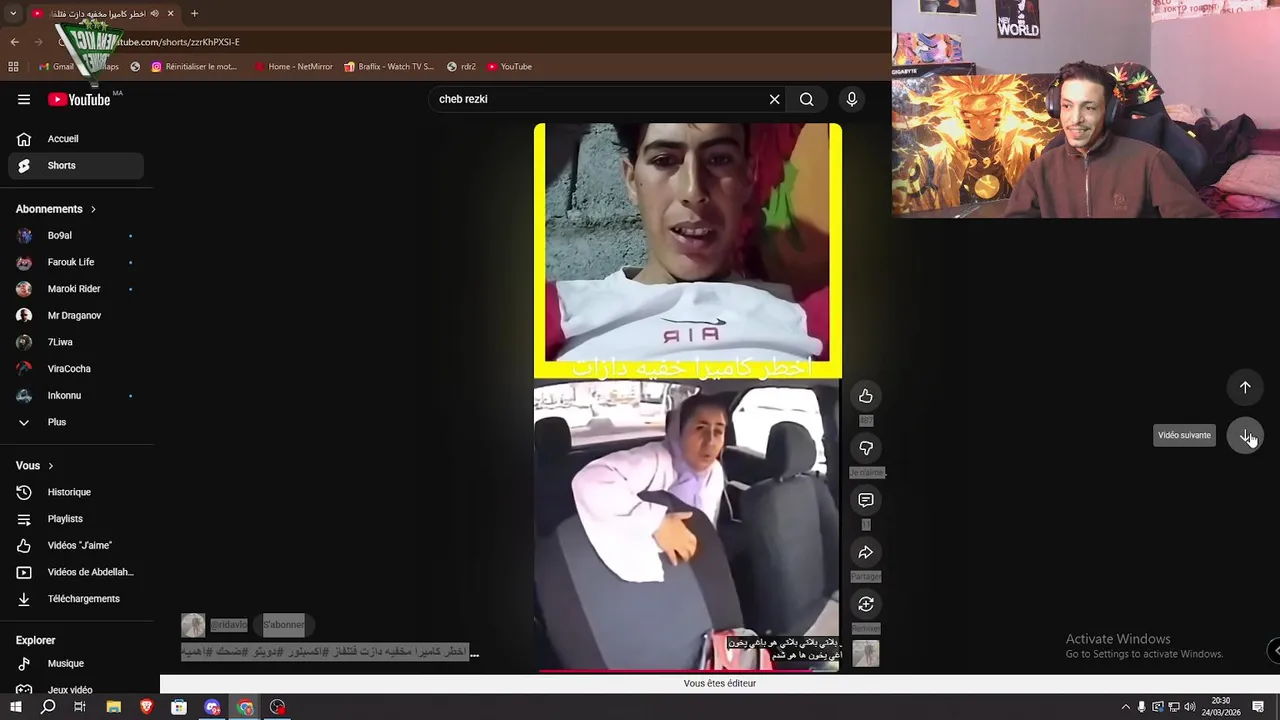Open the Windows notification center
The height and width of the screenshot is (720, 1280).
tap(1259, 707)
